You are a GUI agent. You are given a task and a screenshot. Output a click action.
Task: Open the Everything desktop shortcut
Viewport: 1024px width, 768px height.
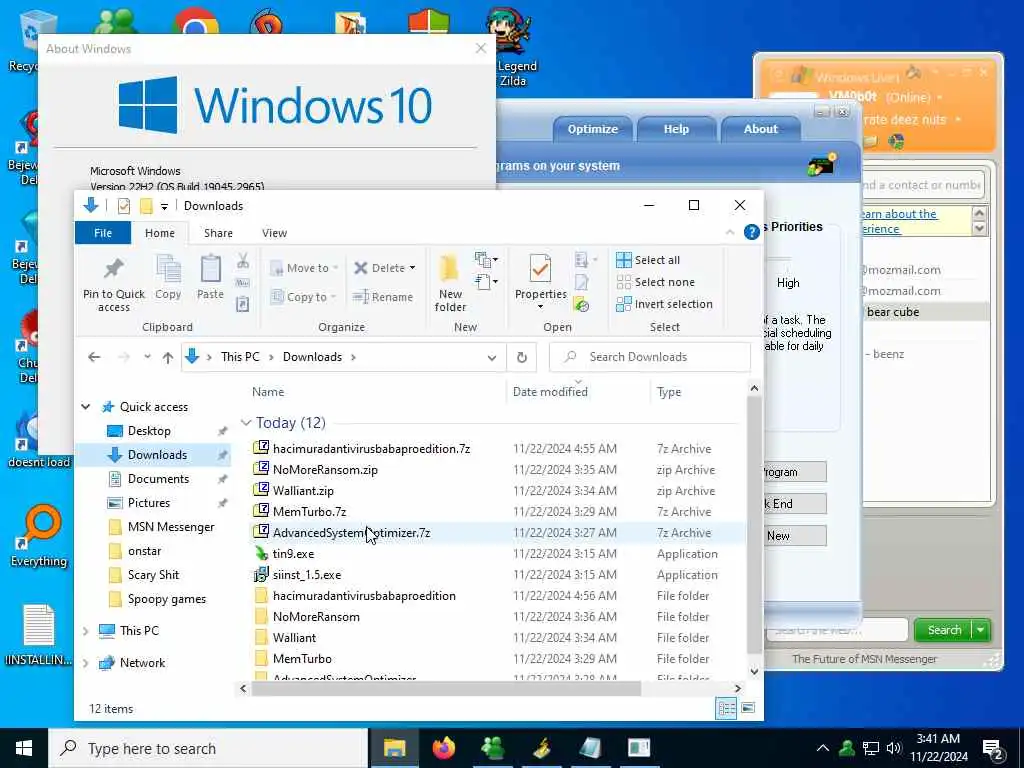(x=39, y=537)
